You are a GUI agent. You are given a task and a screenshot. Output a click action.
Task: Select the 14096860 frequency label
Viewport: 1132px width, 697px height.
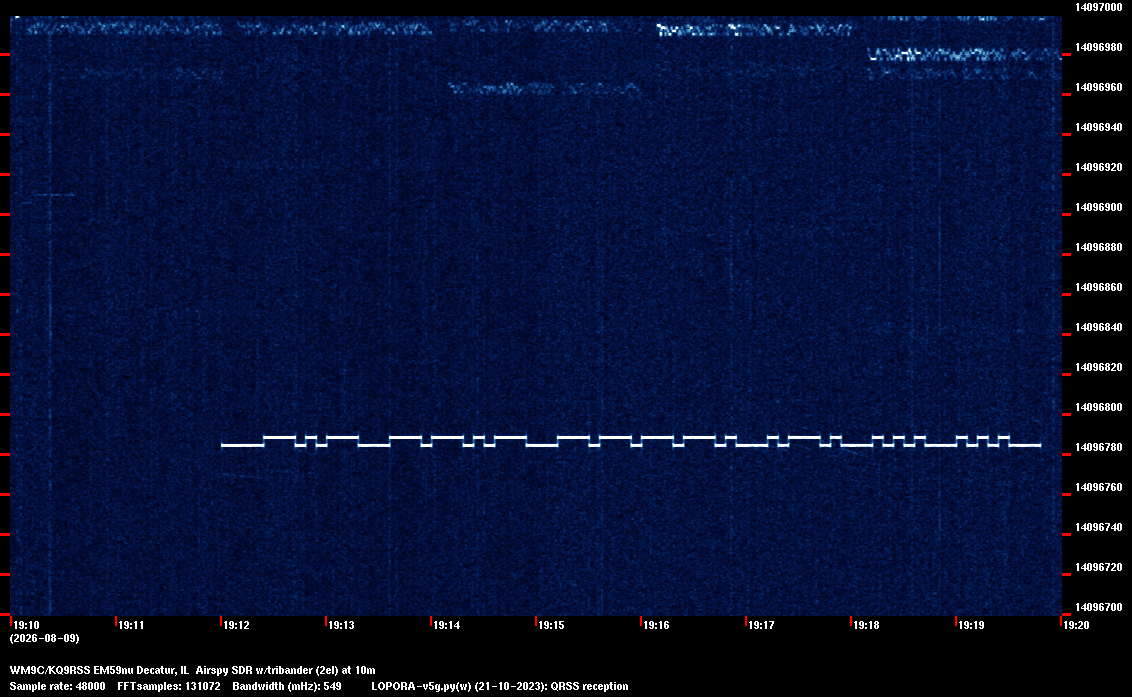[1099, 287]
